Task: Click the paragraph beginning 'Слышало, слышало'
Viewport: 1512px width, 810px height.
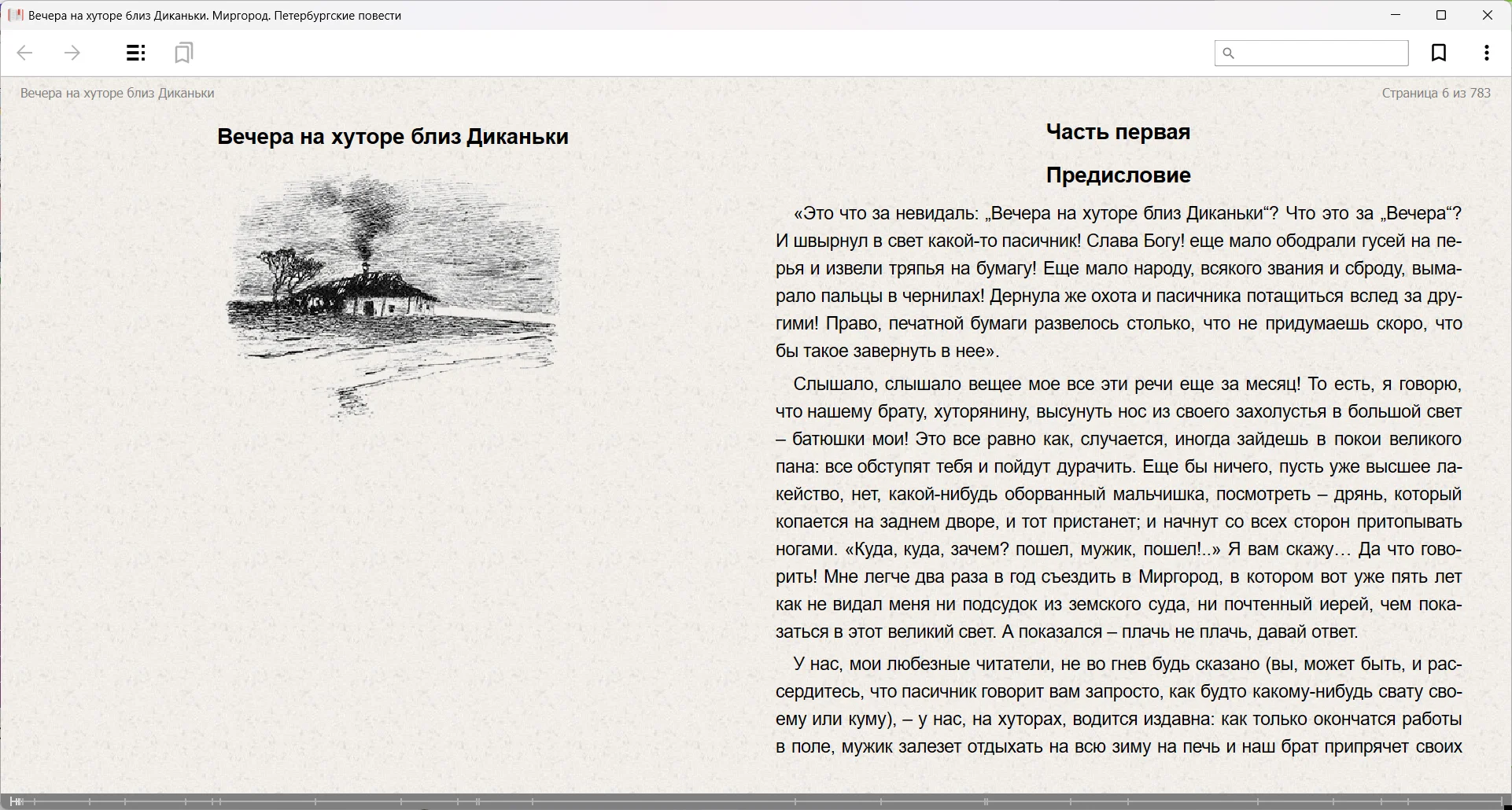Action: point(1118,507)
